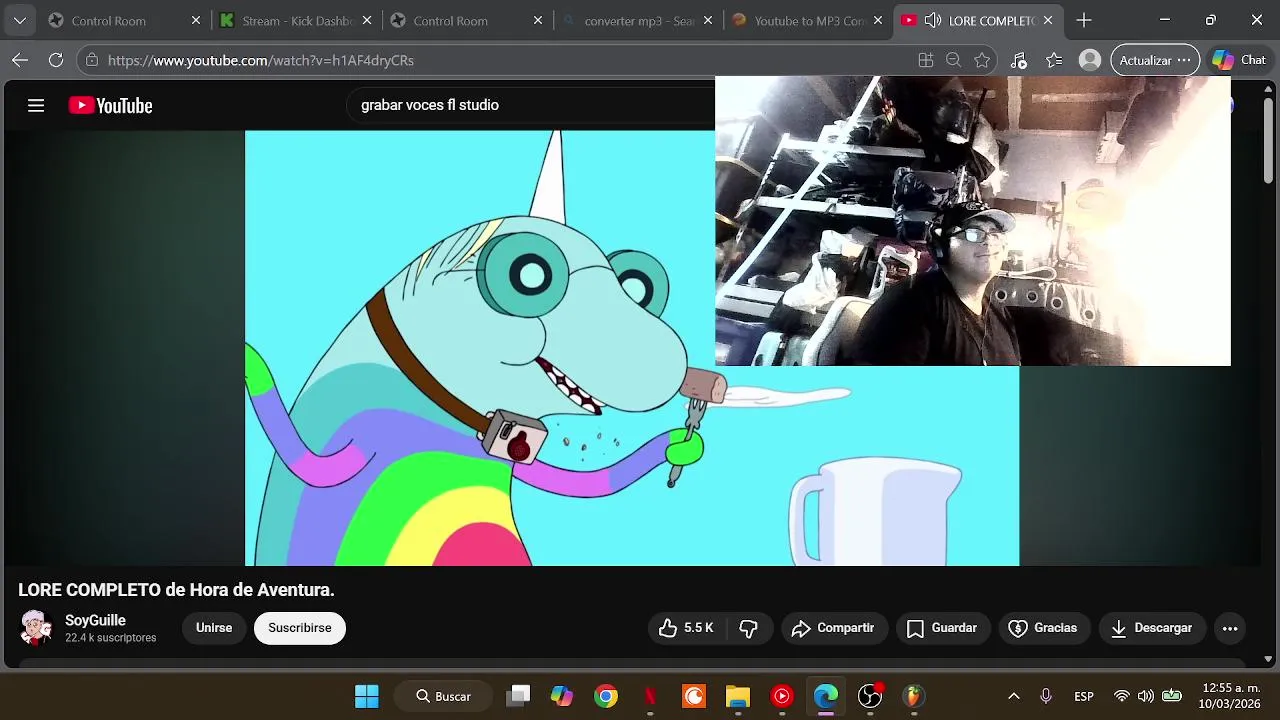1280x720 pixels.
Task: Expand the system tray hidden icons chevron
Action: coord(1013,696)
